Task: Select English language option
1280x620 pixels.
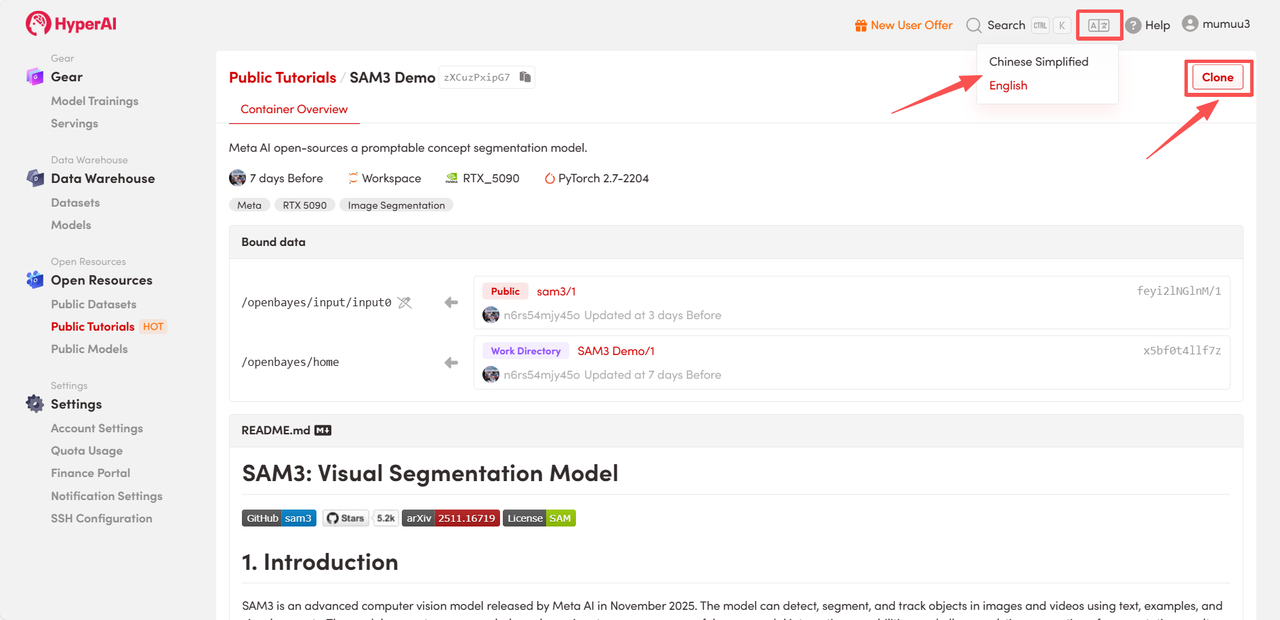Action: pos(1008,85)
